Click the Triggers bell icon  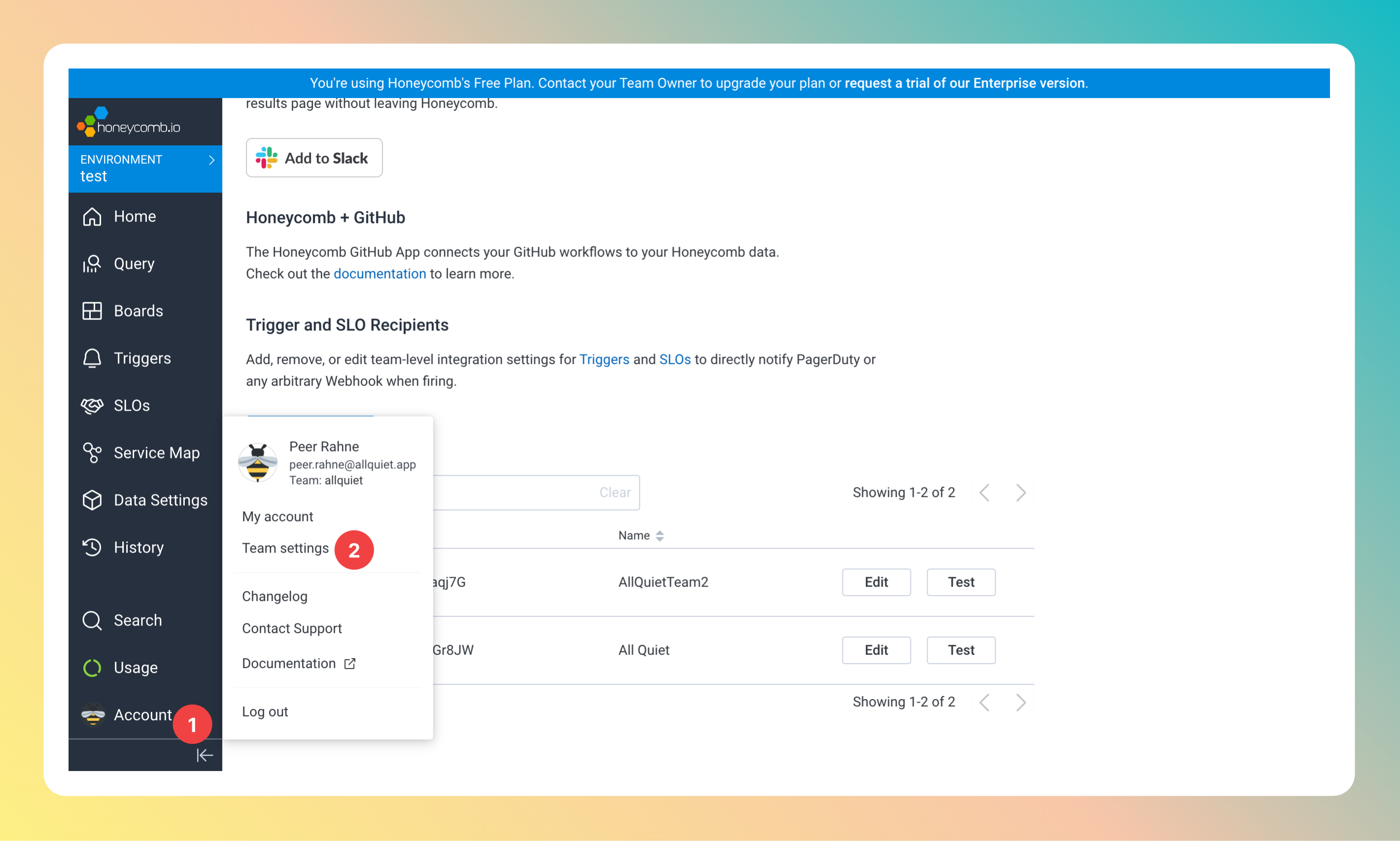pyautogui.click(x=92, y=358)
